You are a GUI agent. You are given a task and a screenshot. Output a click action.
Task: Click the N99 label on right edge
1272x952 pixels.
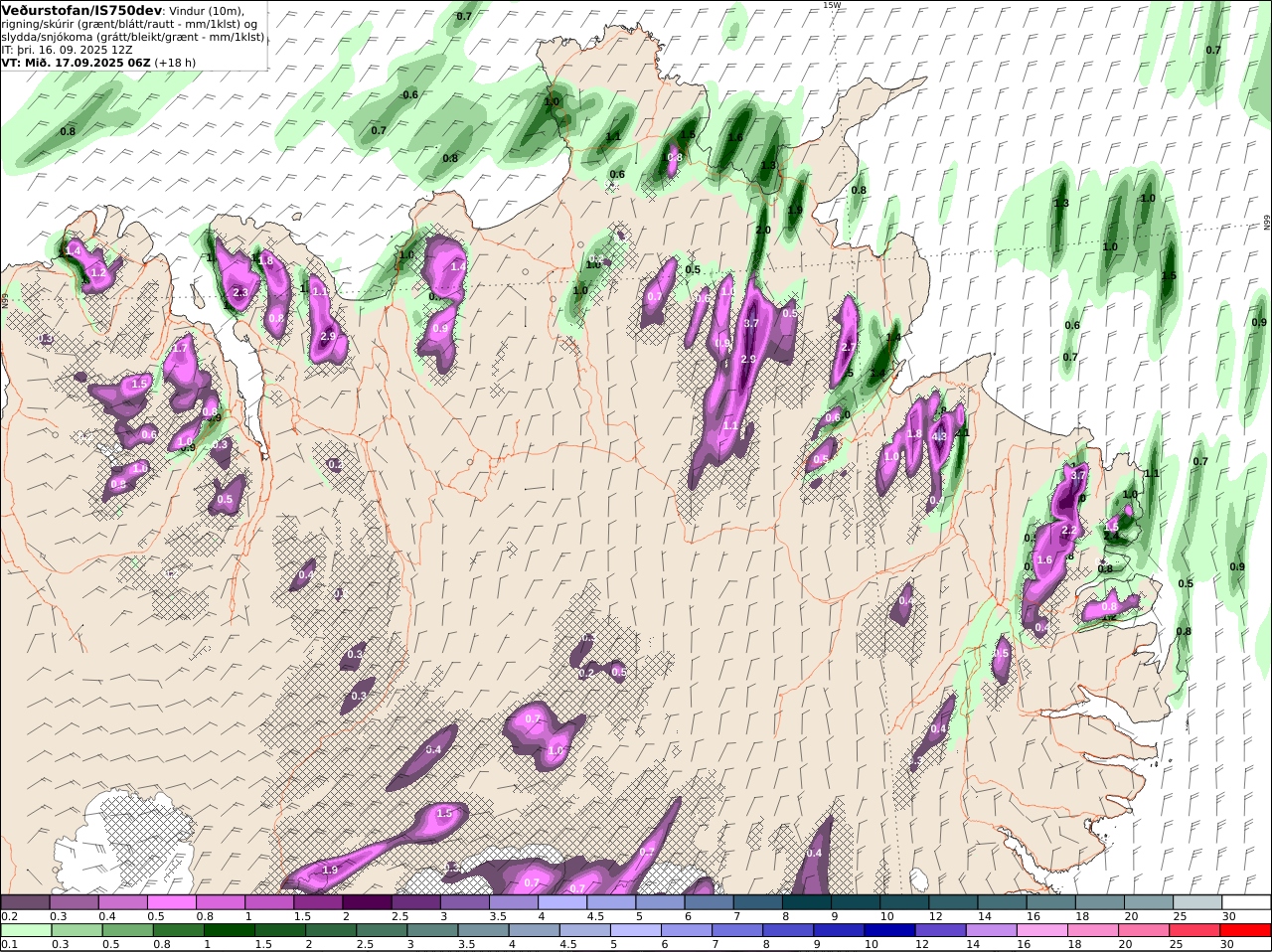1267,223
